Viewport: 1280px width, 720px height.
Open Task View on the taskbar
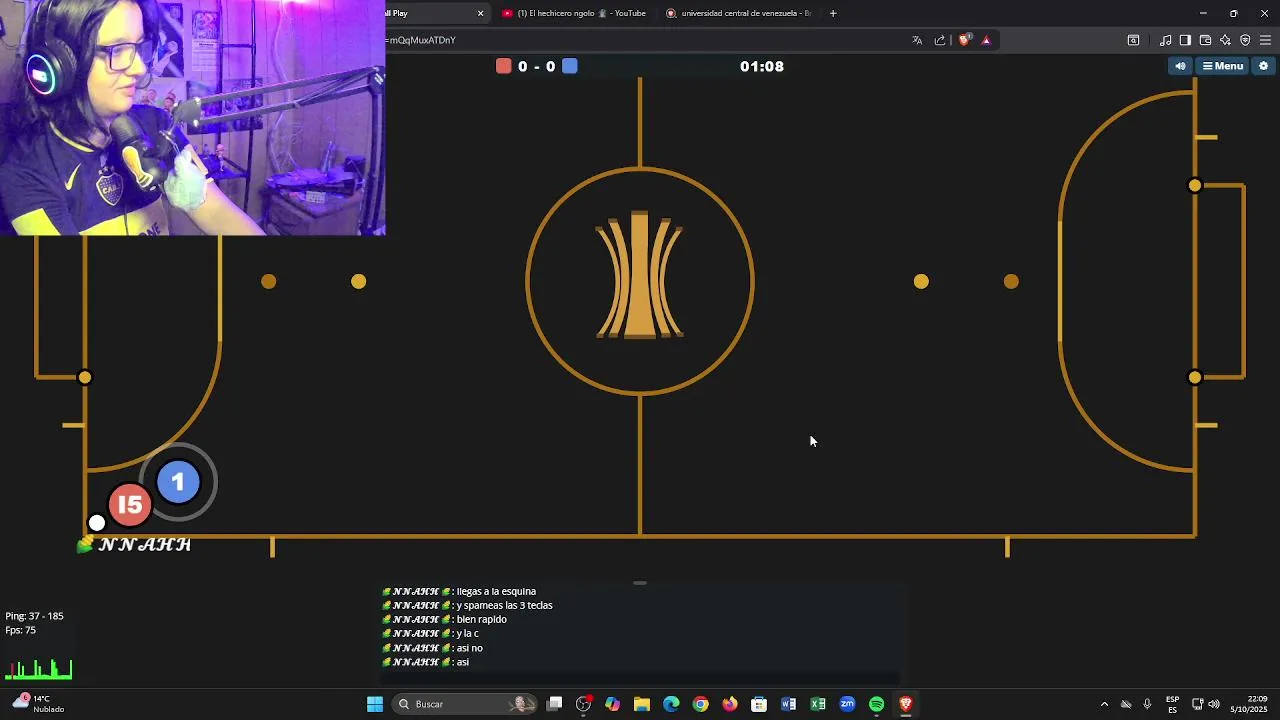555,704
